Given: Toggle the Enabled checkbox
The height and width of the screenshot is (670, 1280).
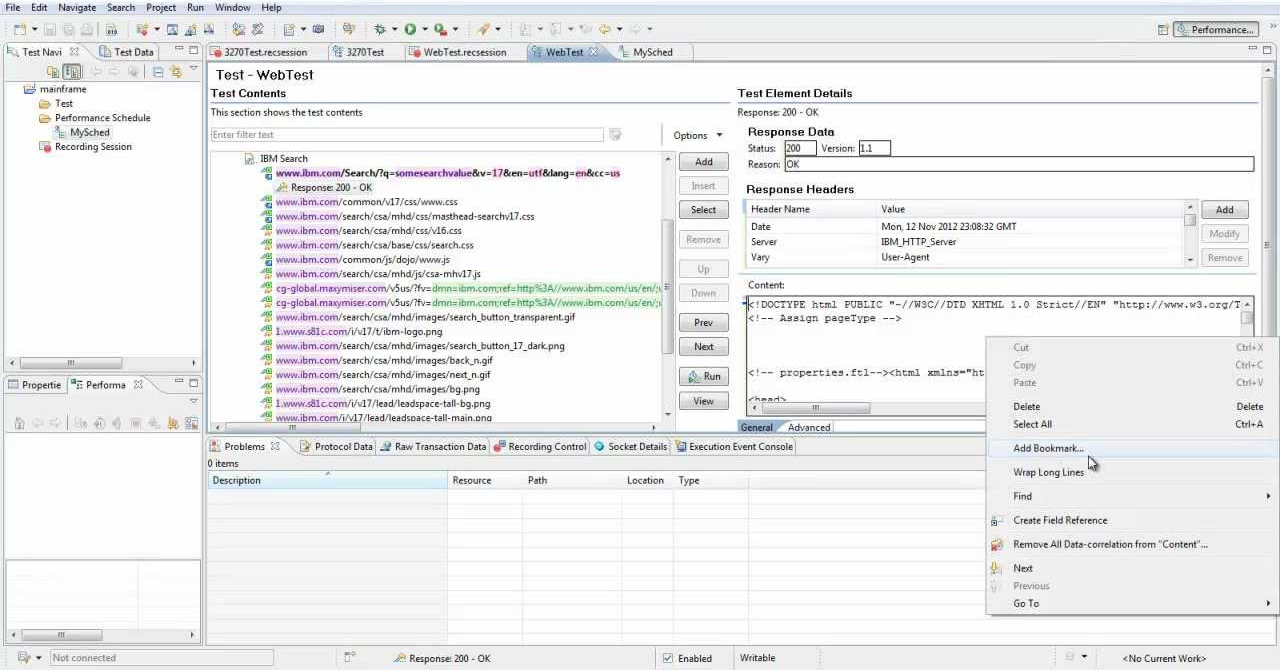Looking at the screenshot, I should pyautogui.click(x=668, y=658).
